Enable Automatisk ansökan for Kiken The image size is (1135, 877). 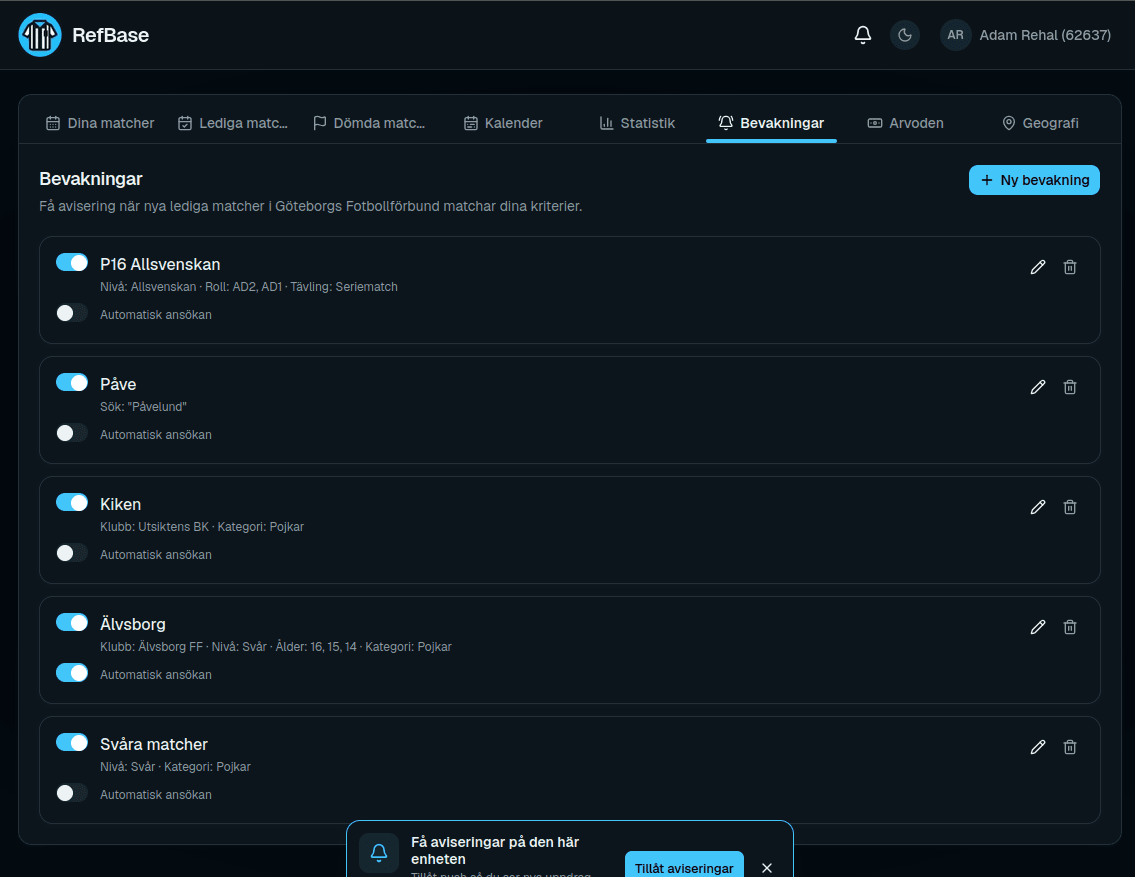(72, 553)
